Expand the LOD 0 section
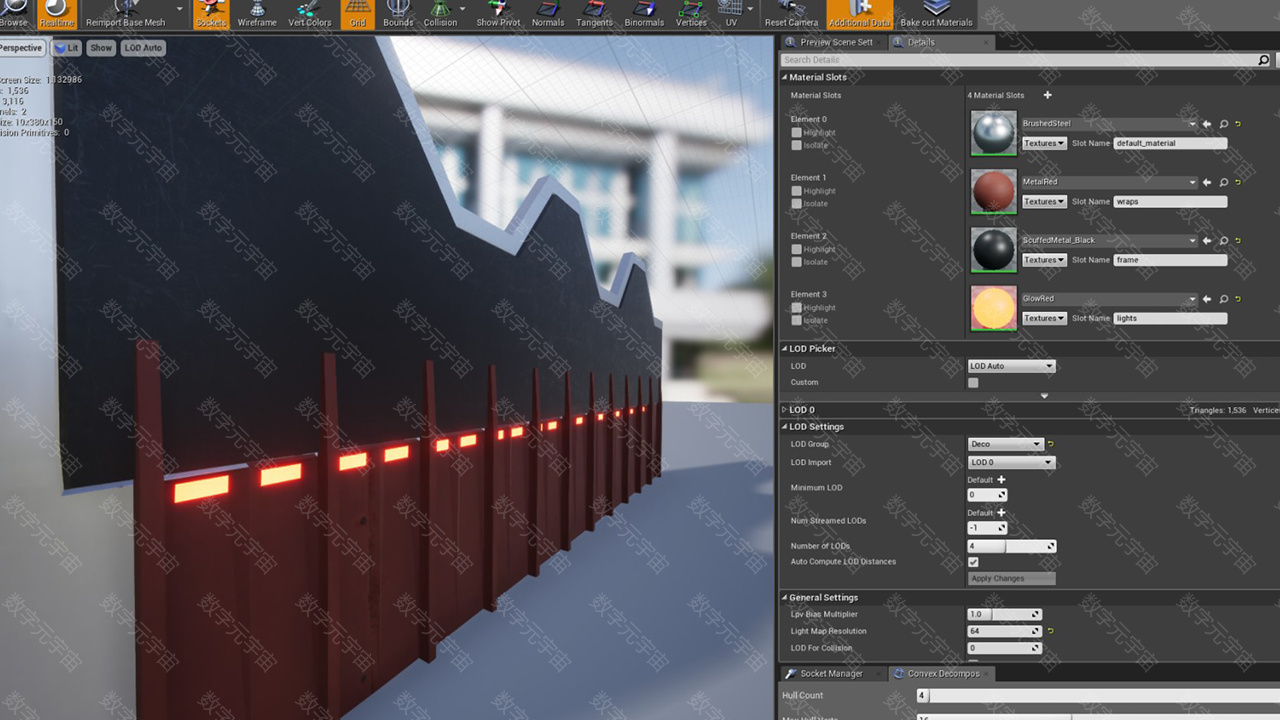The image size is (1280, 720). (x=784, y=410)
